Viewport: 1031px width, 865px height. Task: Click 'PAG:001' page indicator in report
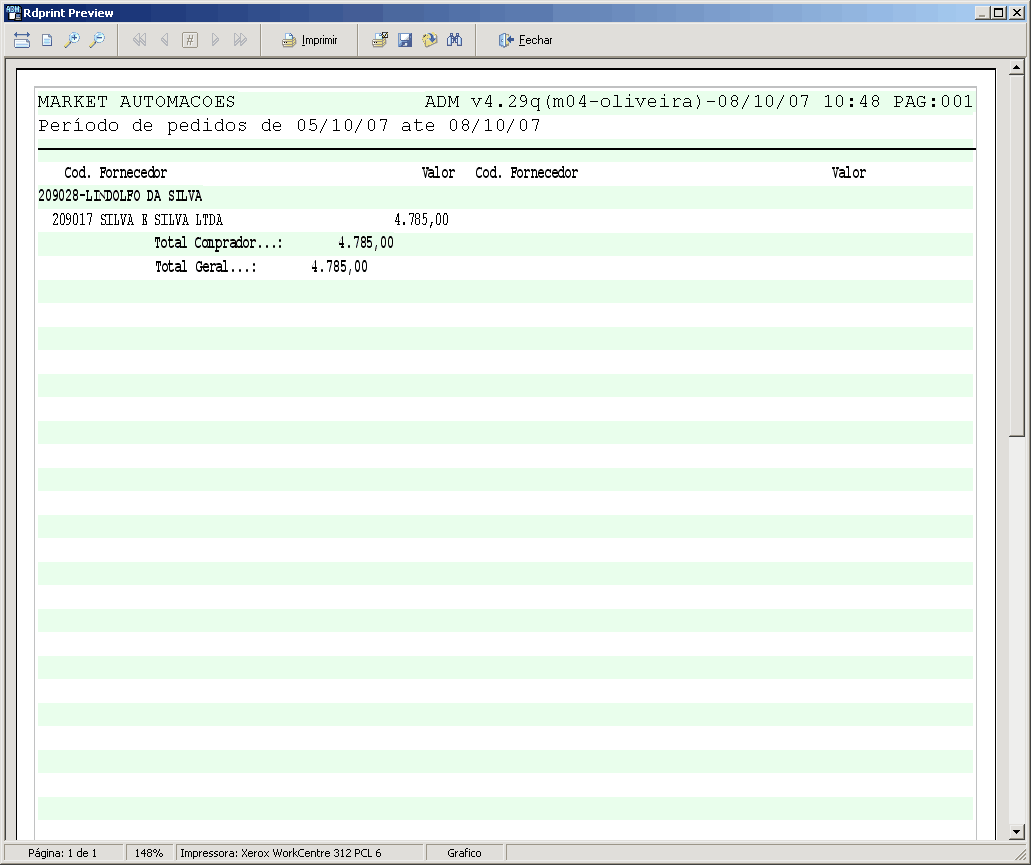(933, 102)
